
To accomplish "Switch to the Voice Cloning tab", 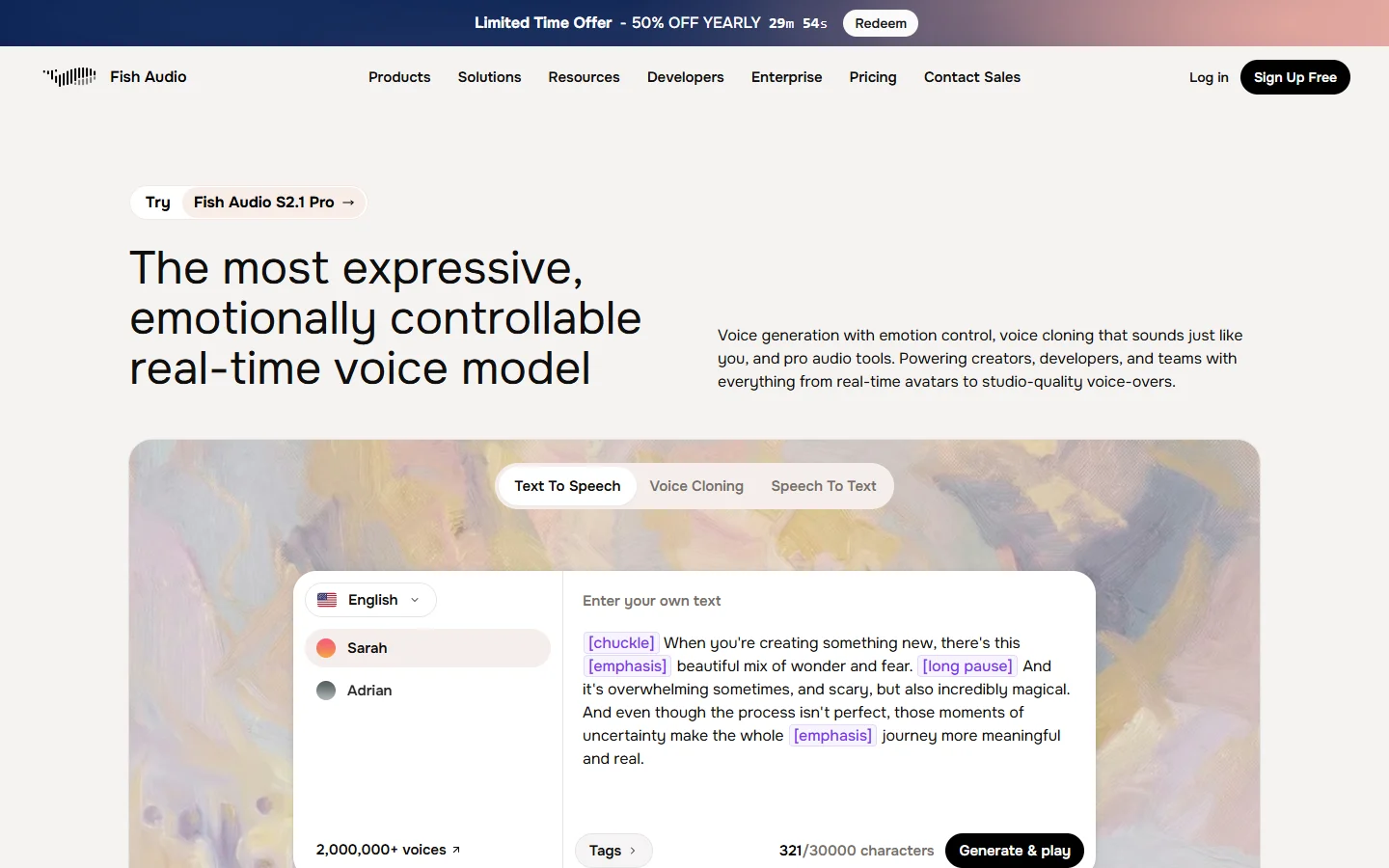I will tap(696, 486).
